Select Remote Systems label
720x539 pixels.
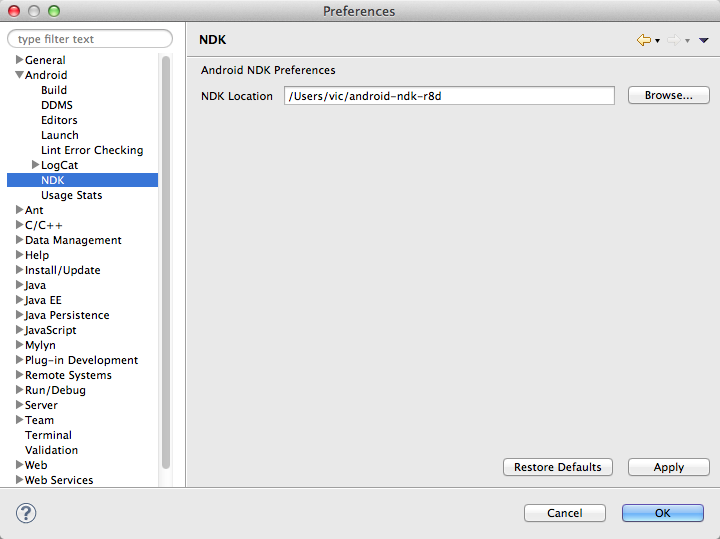[68, 375]
